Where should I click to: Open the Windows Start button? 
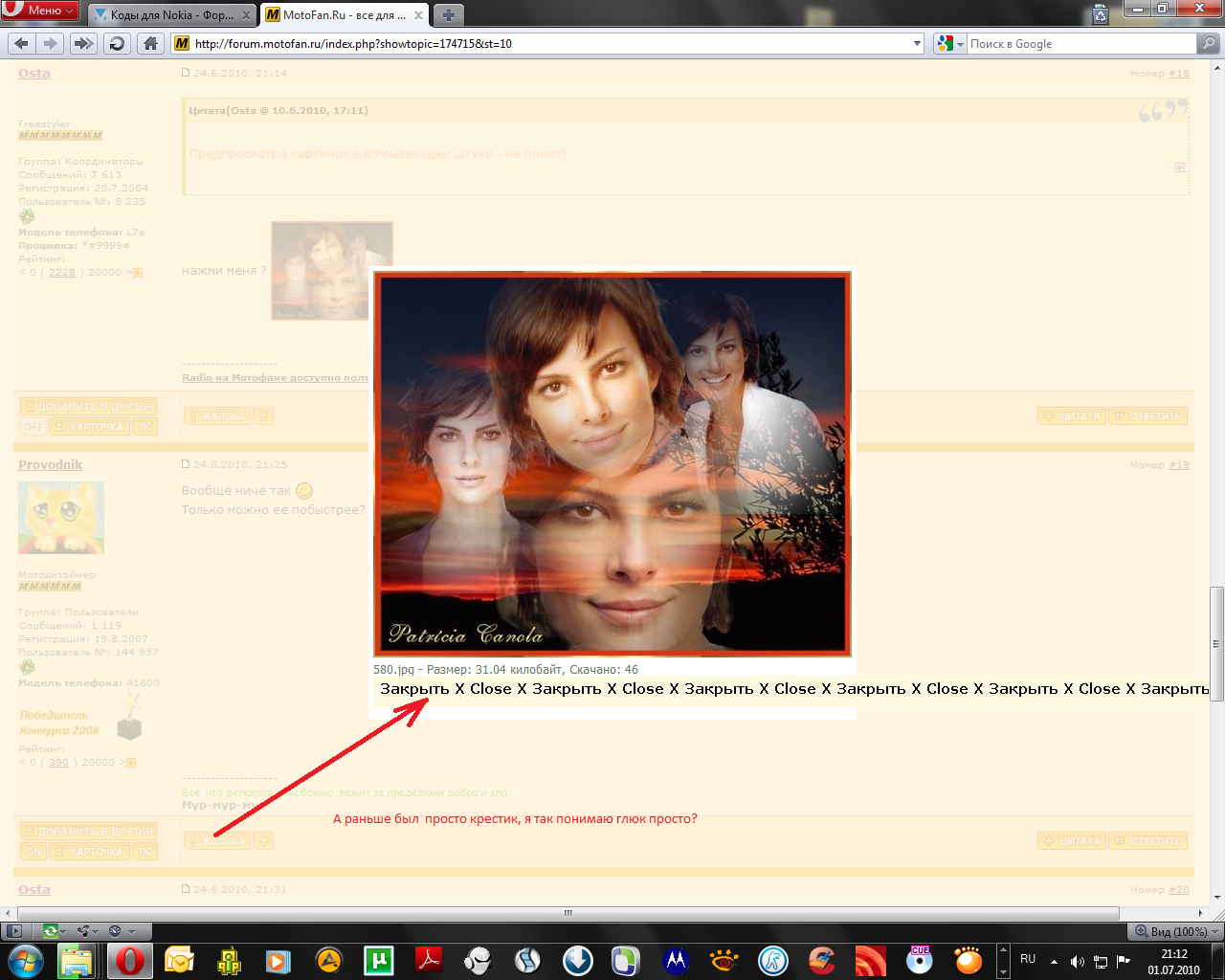coord(24,960)
